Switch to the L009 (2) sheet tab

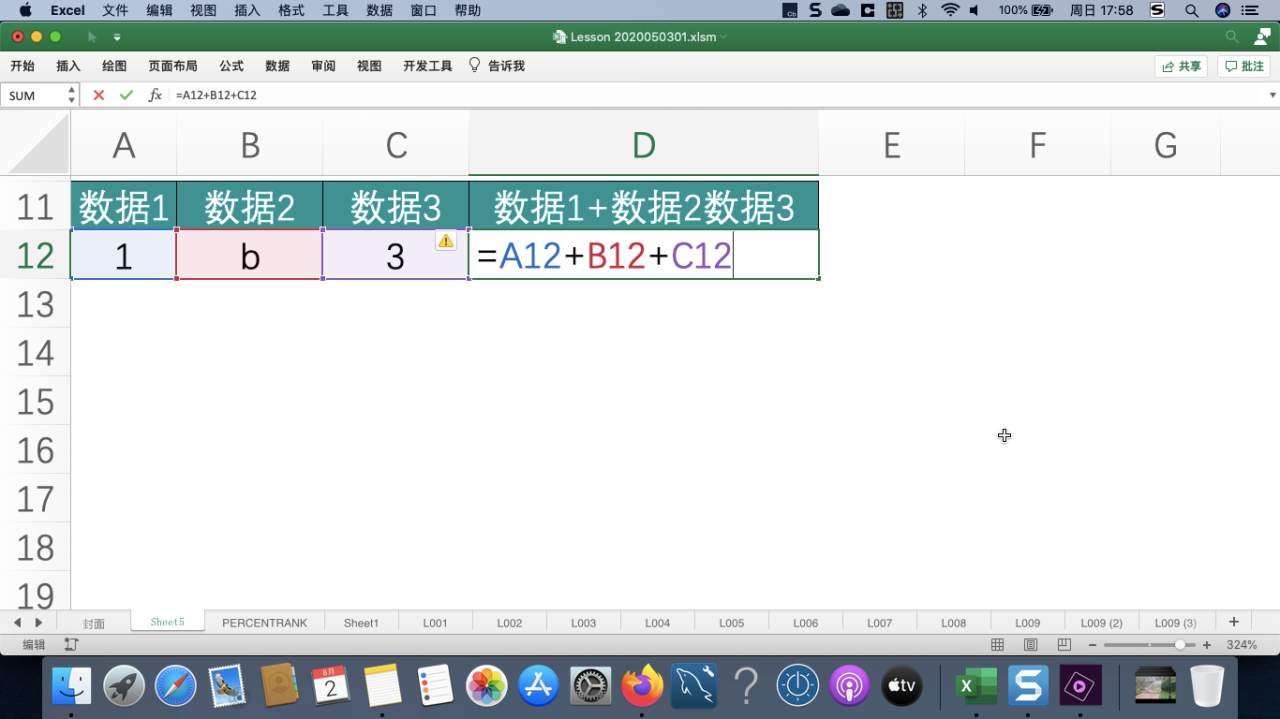click(x=1102, y=622)
